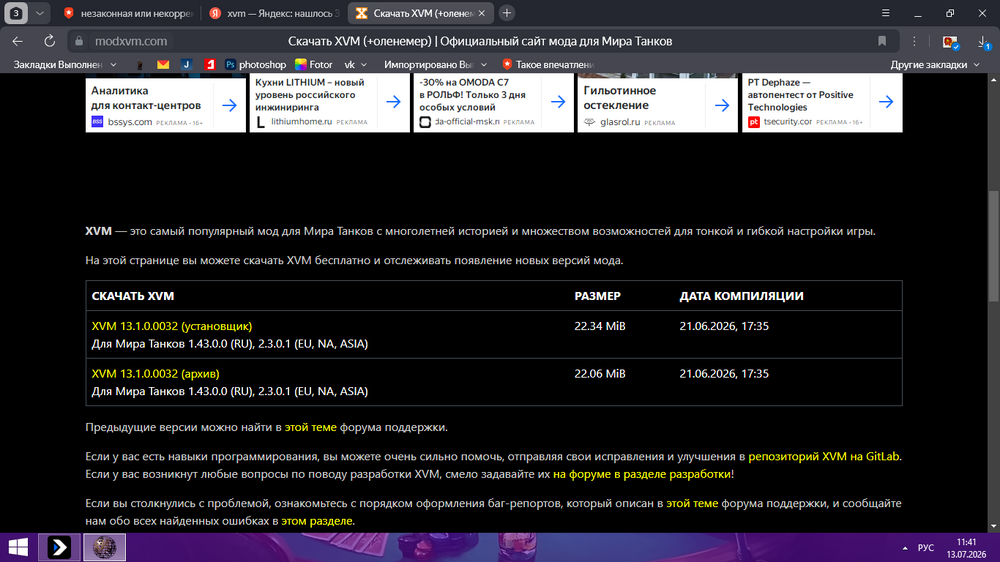Click the 'ДАТА КОМПИЛЯЦИИ' column header
This screenshot has width=1000, height=562.
click(741, 296)
